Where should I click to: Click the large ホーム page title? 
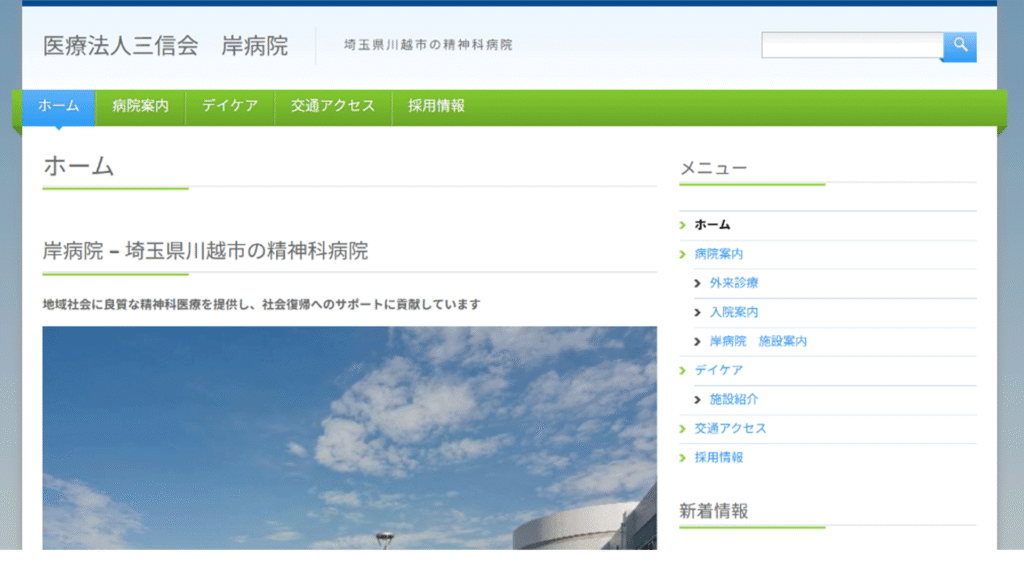[78, 167]
